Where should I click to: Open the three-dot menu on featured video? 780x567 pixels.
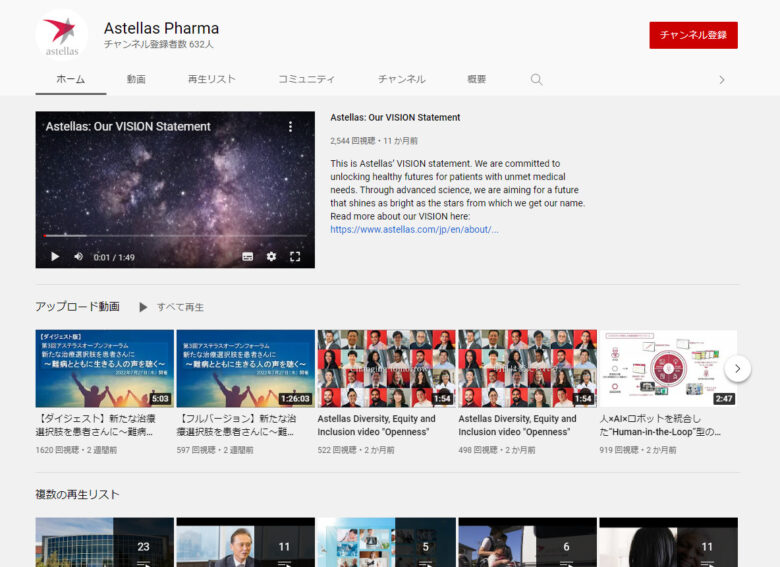click(x=291, y=127)
